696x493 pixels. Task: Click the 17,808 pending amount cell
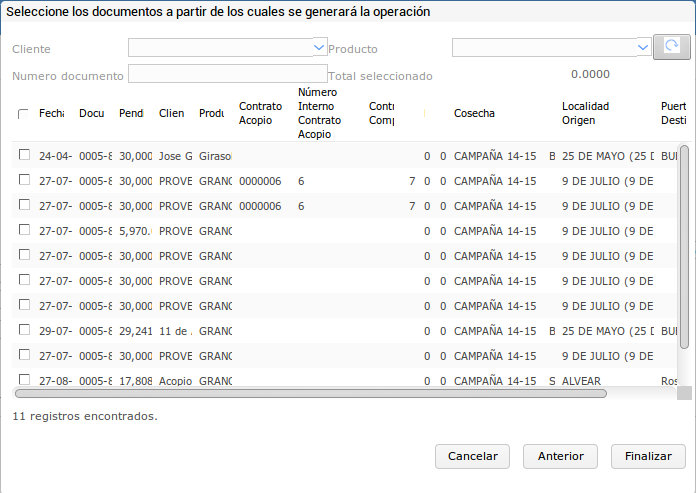135,381
